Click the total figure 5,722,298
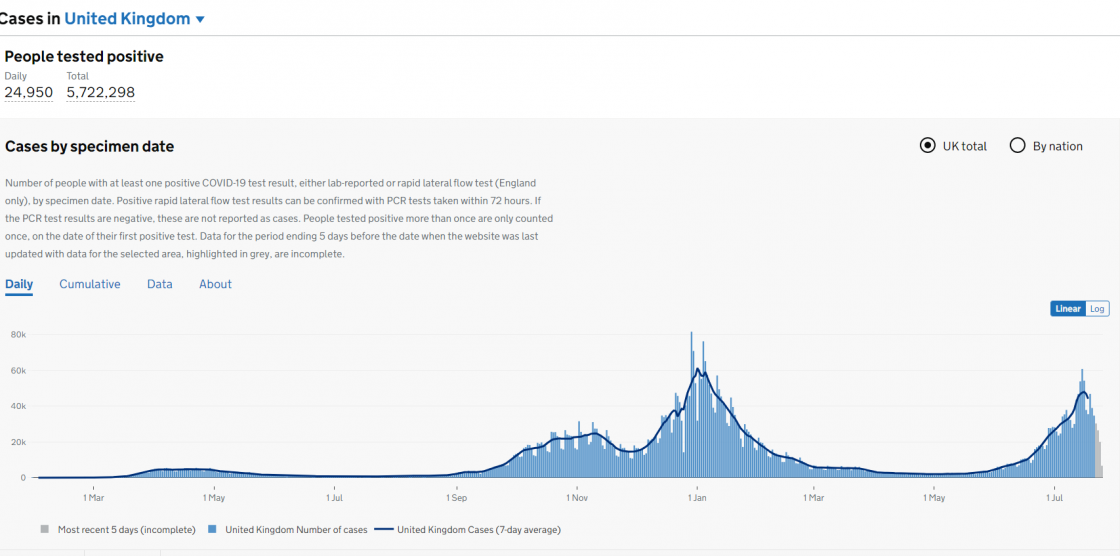The width and height of the screenshot is (1120, 556). click(100, 93)
